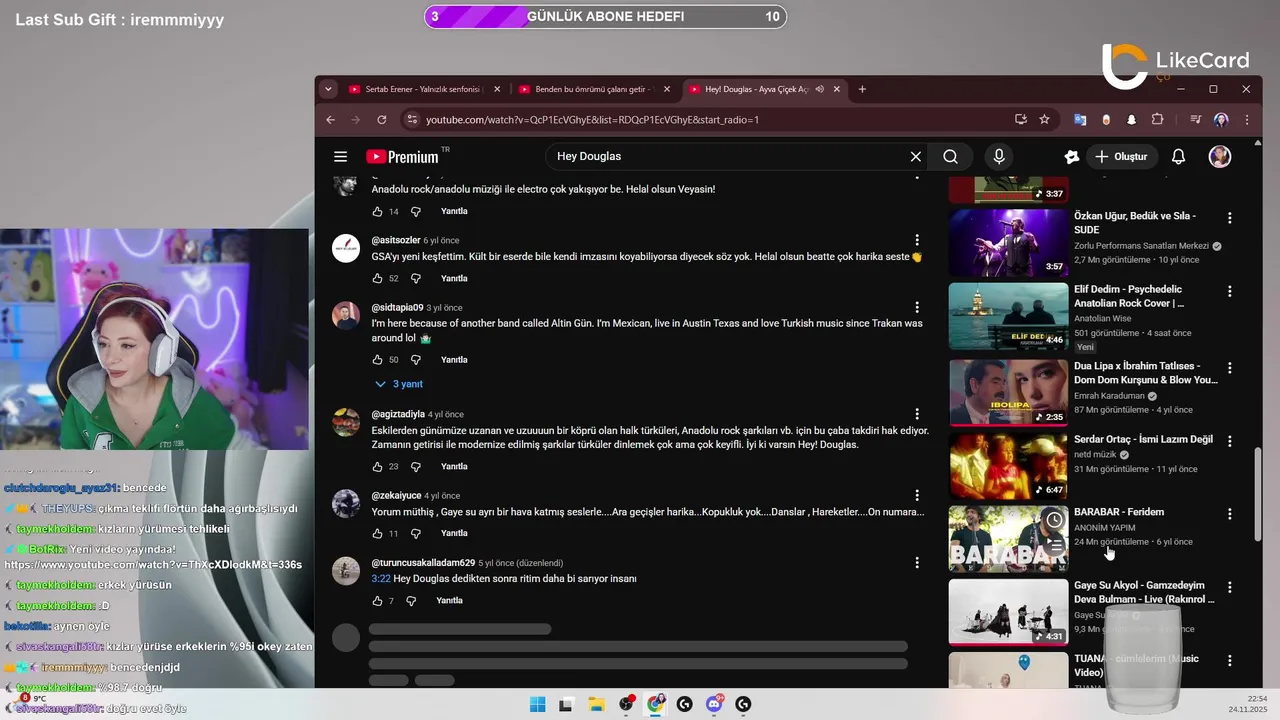Open more options for Serdar Ortaç video
The height and width of the screenshot is (720, 1280).
pos(1230,441)
